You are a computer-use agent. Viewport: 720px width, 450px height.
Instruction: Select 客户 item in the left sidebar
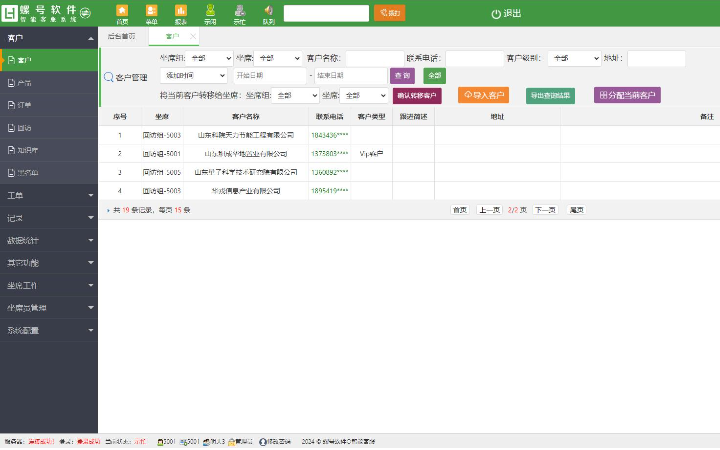tap(49, 60)
